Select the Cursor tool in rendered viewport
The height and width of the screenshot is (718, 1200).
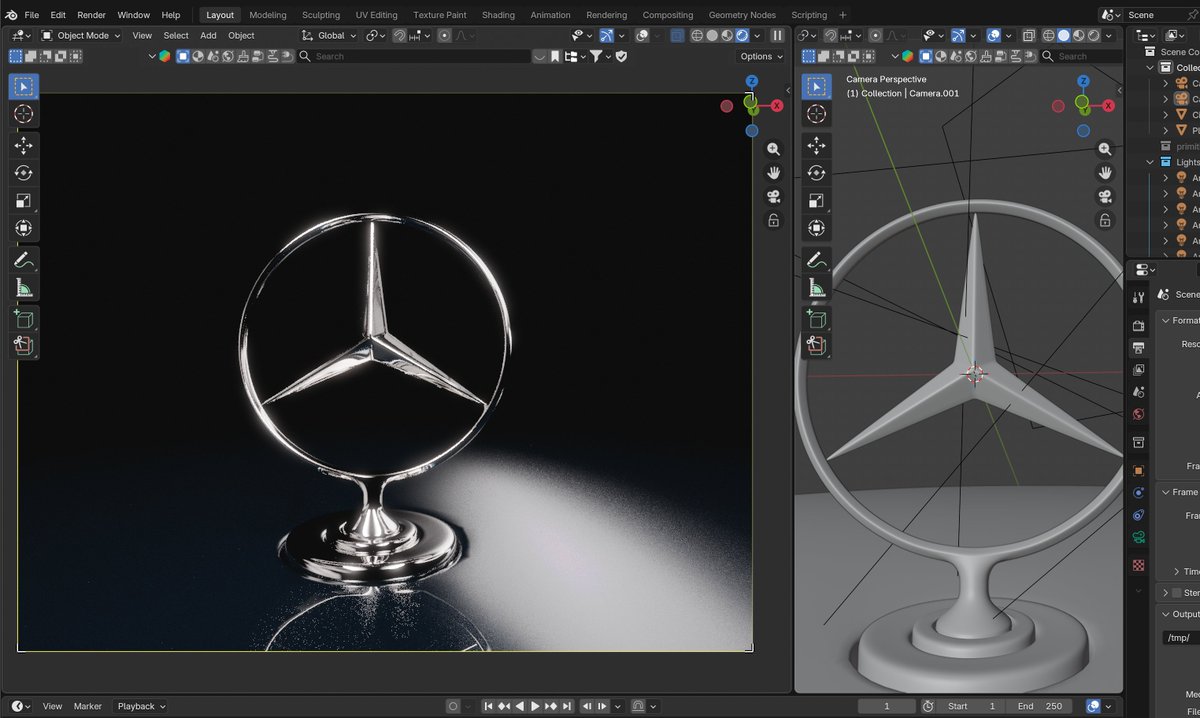tap(24, 114)
